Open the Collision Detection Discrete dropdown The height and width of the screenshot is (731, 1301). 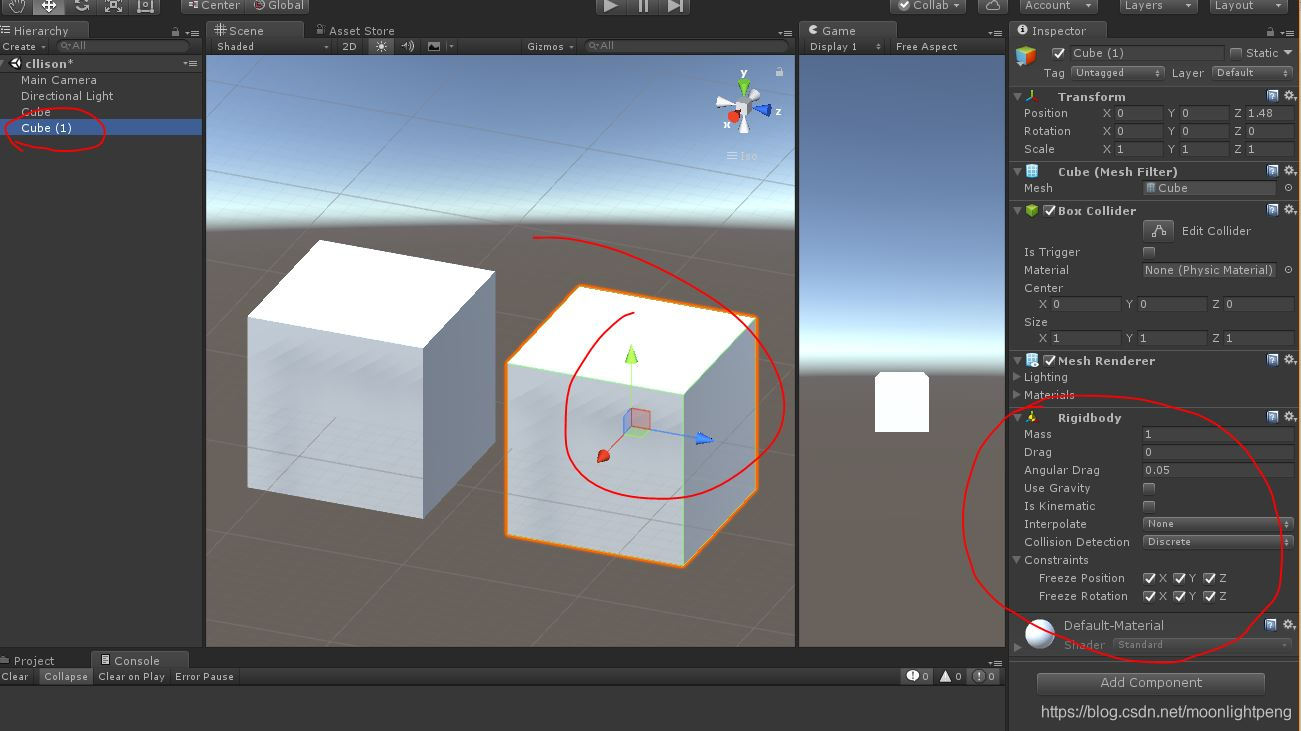coord(1217,542)
